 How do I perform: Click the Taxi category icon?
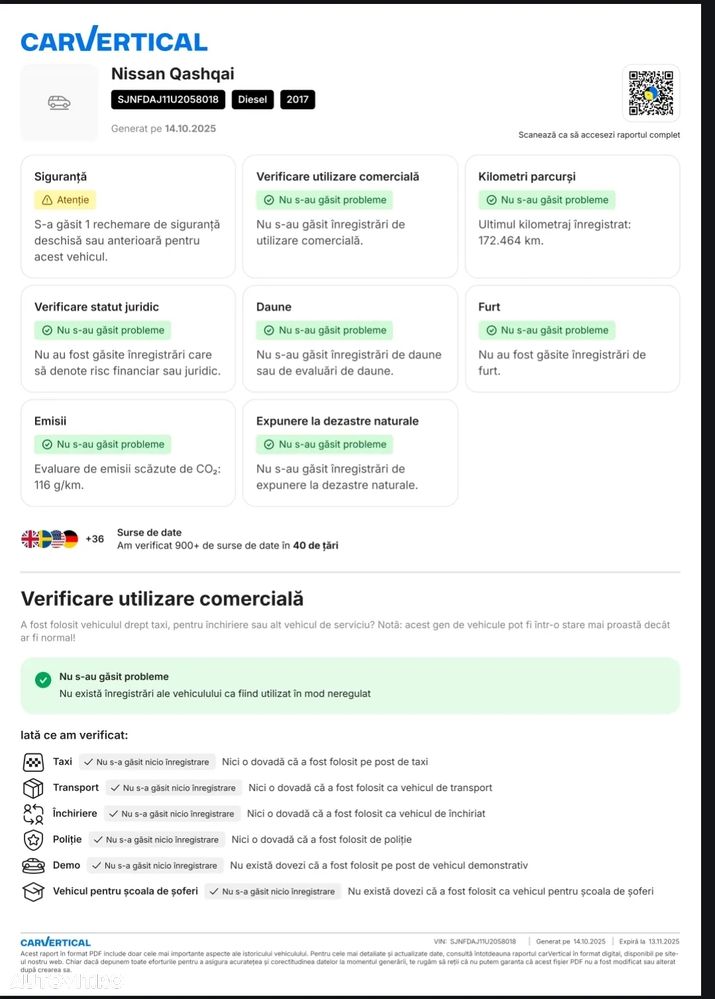[x=33, y=762]
